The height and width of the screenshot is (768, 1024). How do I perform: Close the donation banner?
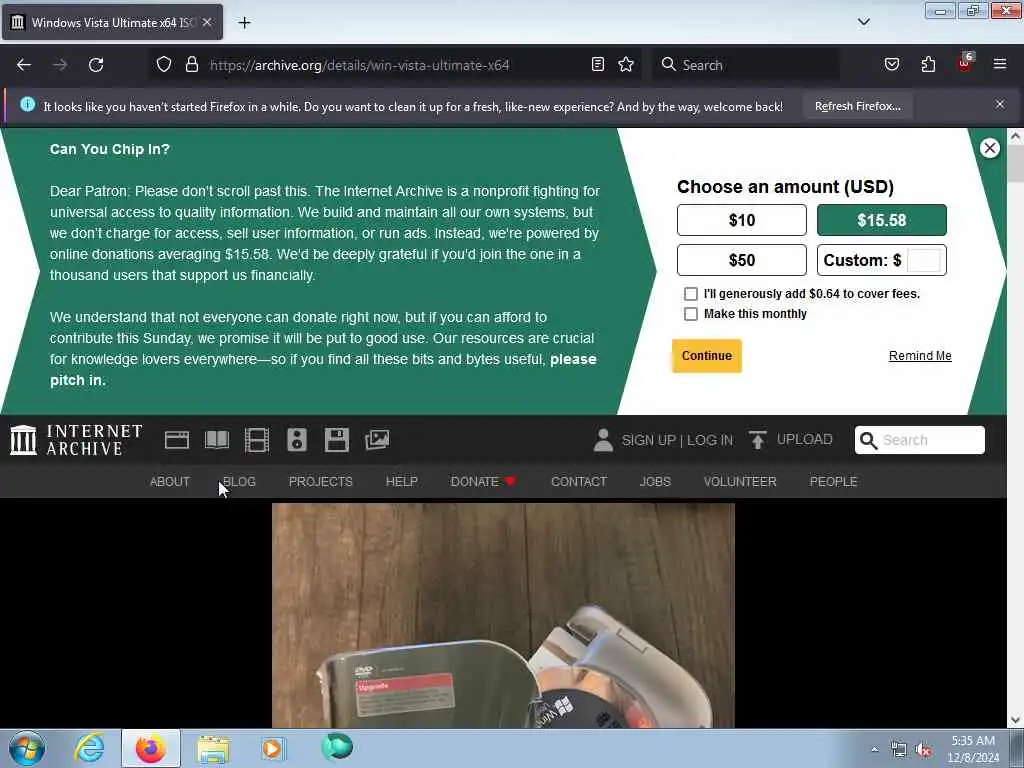click(x=990, y=148)
